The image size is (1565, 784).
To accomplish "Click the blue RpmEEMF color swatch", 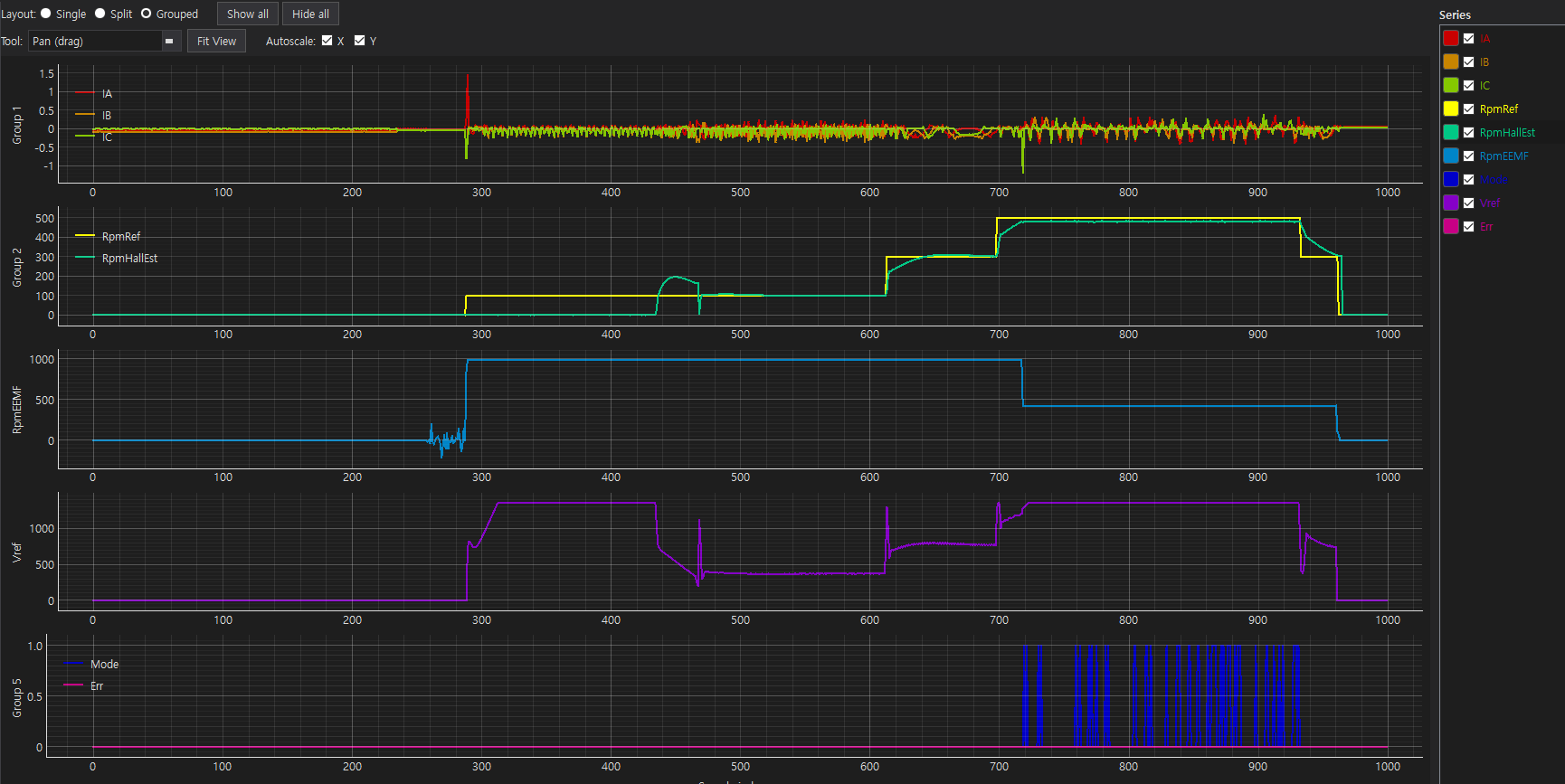I will 1451,156.
